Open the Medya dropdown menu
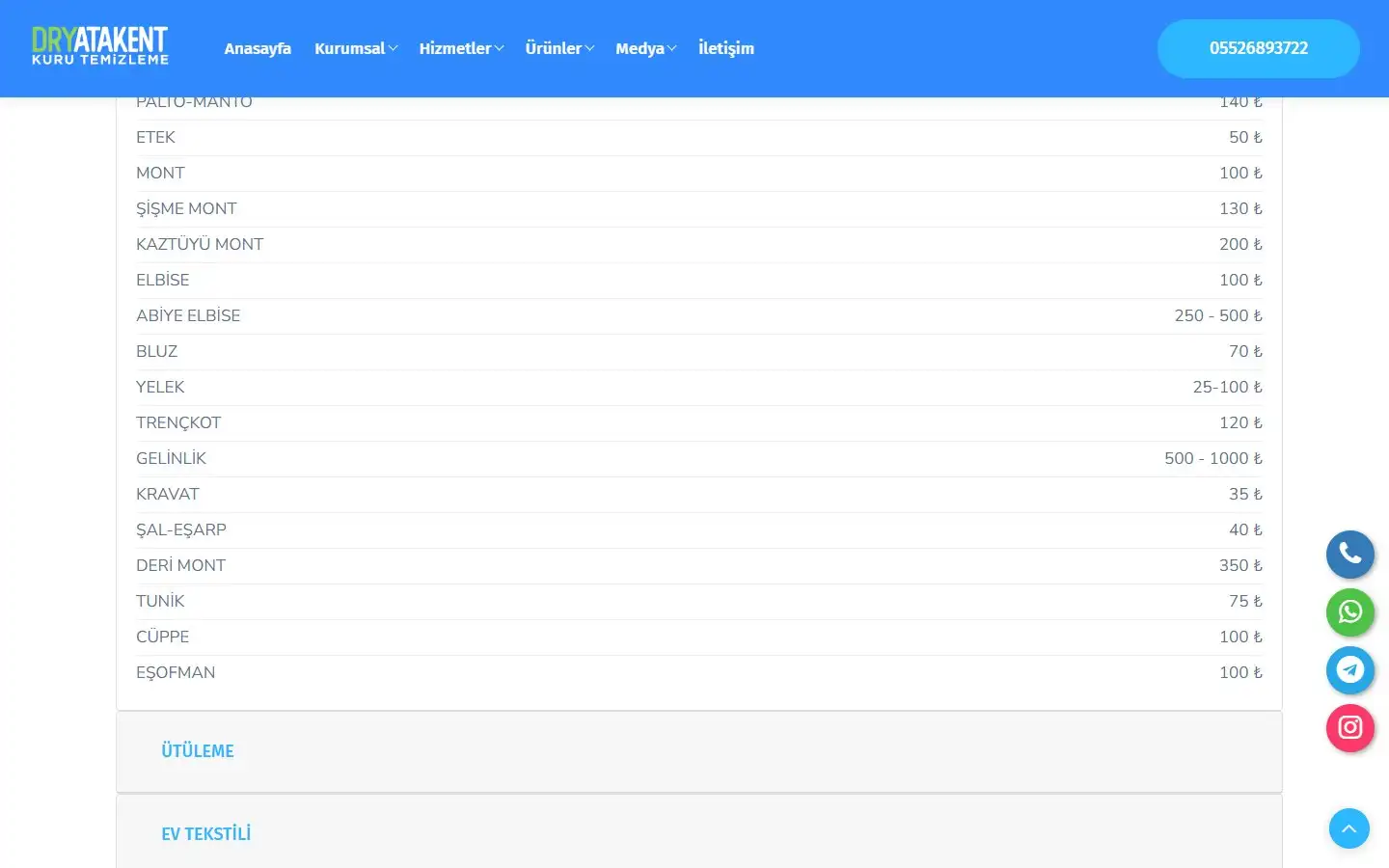1389x868 pixels. pos(646,48)
